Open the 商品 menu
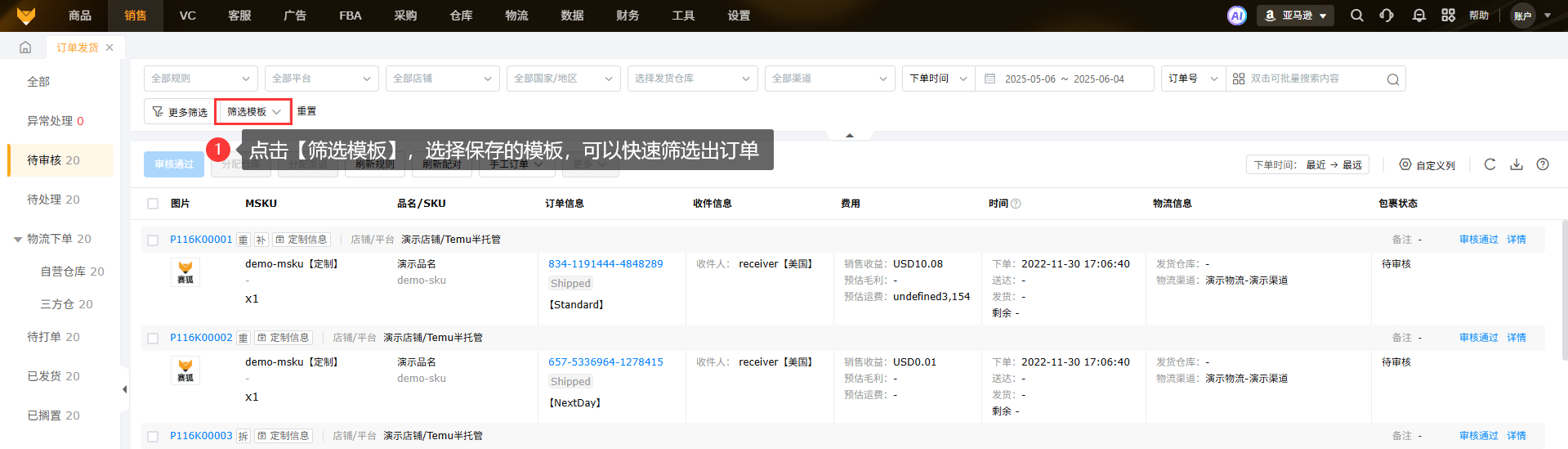The image size is (1568, 449). click(x=80, y=16)
